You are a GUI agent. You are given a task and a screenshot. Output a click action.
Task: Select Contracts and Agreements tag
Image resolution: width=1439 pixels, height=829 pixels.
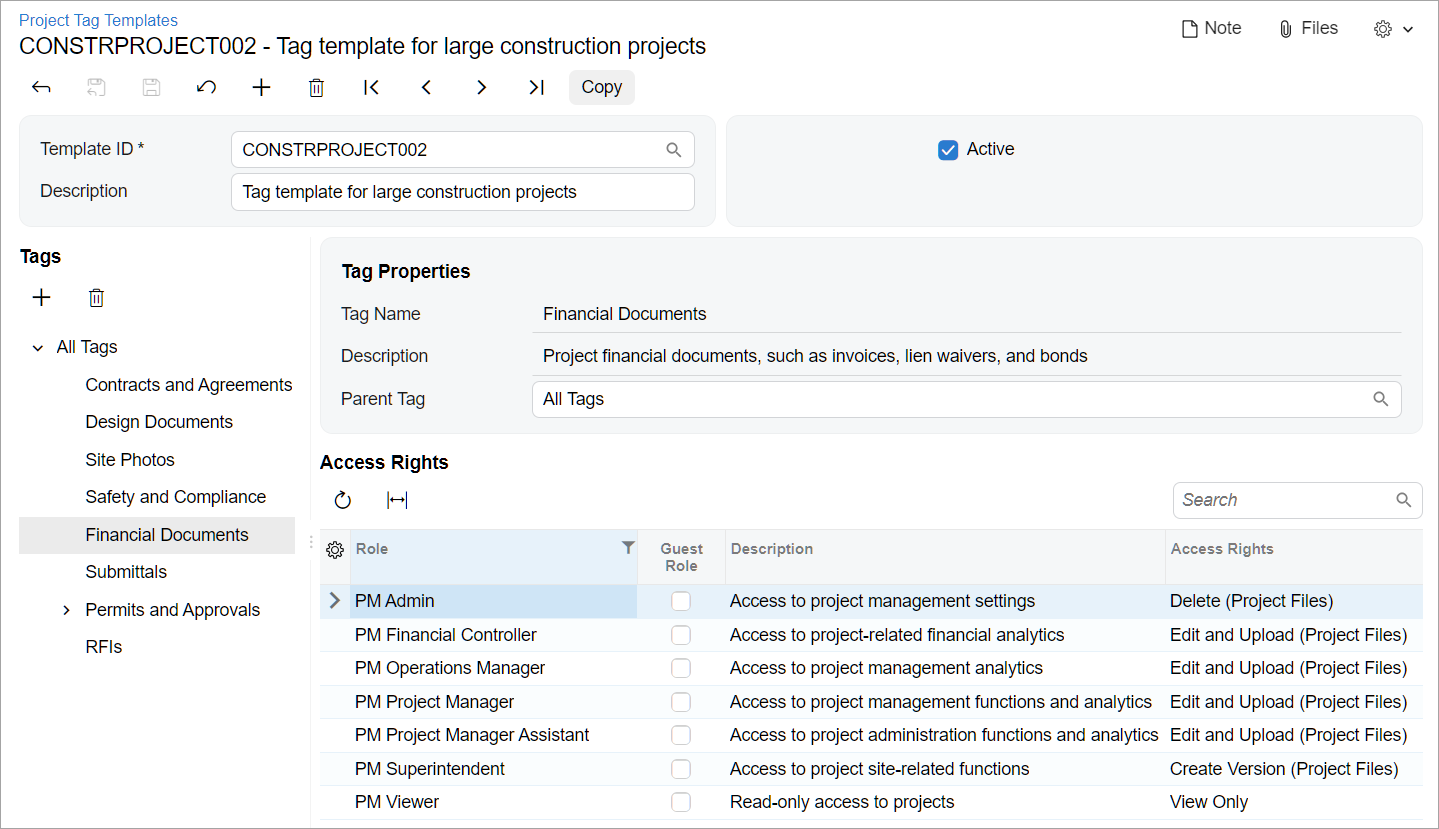point(189,385)
